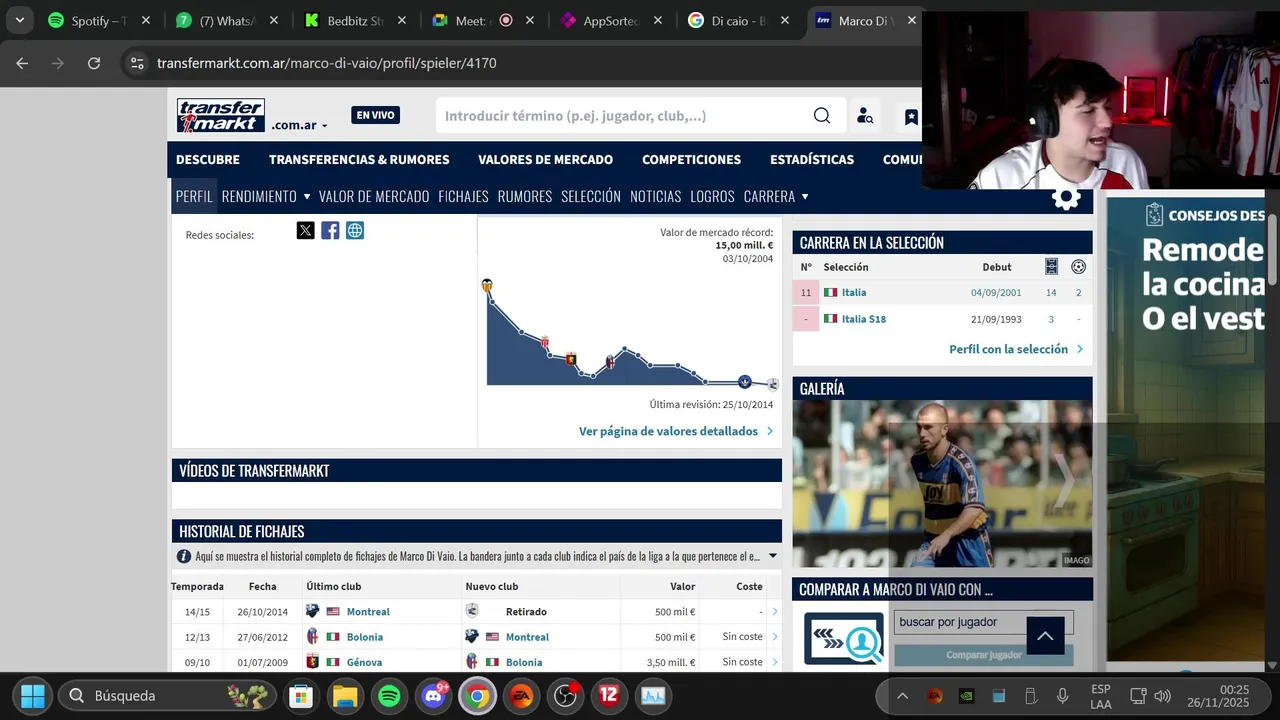This screenshot has width=1280, height=720.
Task: Go back to the previous page
Action: point(22,63)
